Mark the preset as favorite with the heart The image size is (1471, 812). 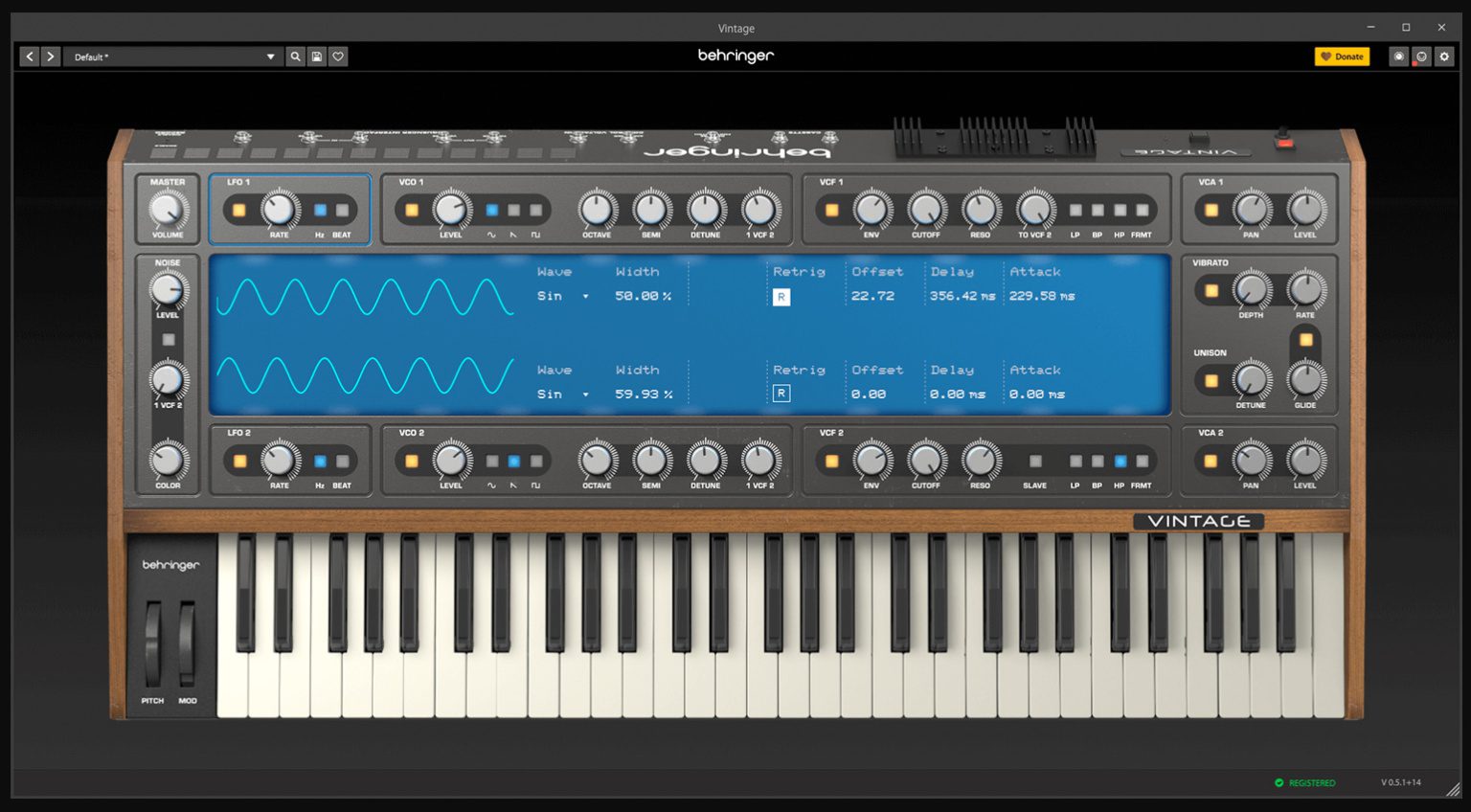coord(338,56)
